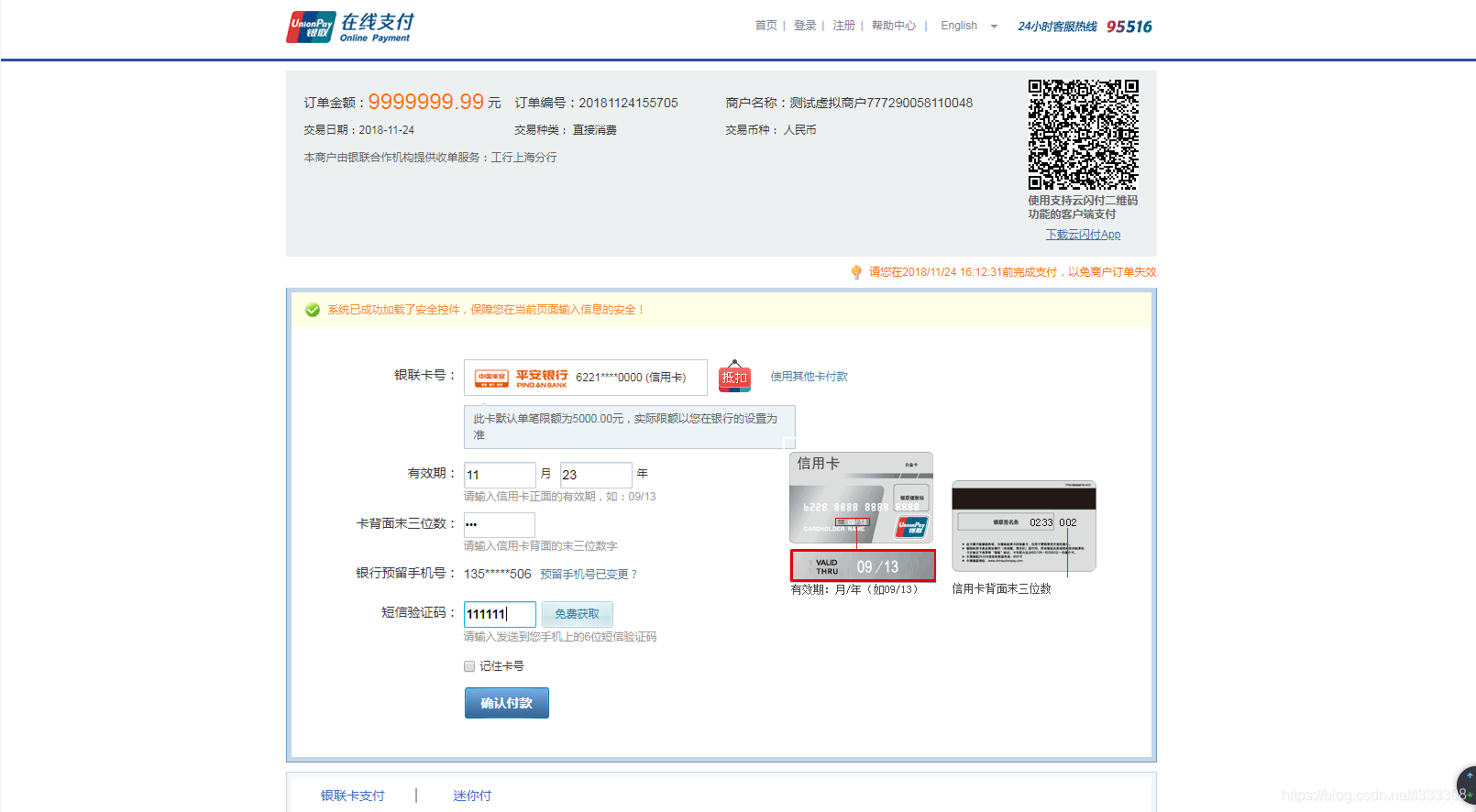Switch language to English
Screen dimensions: 1476x812
coord(959,26)
